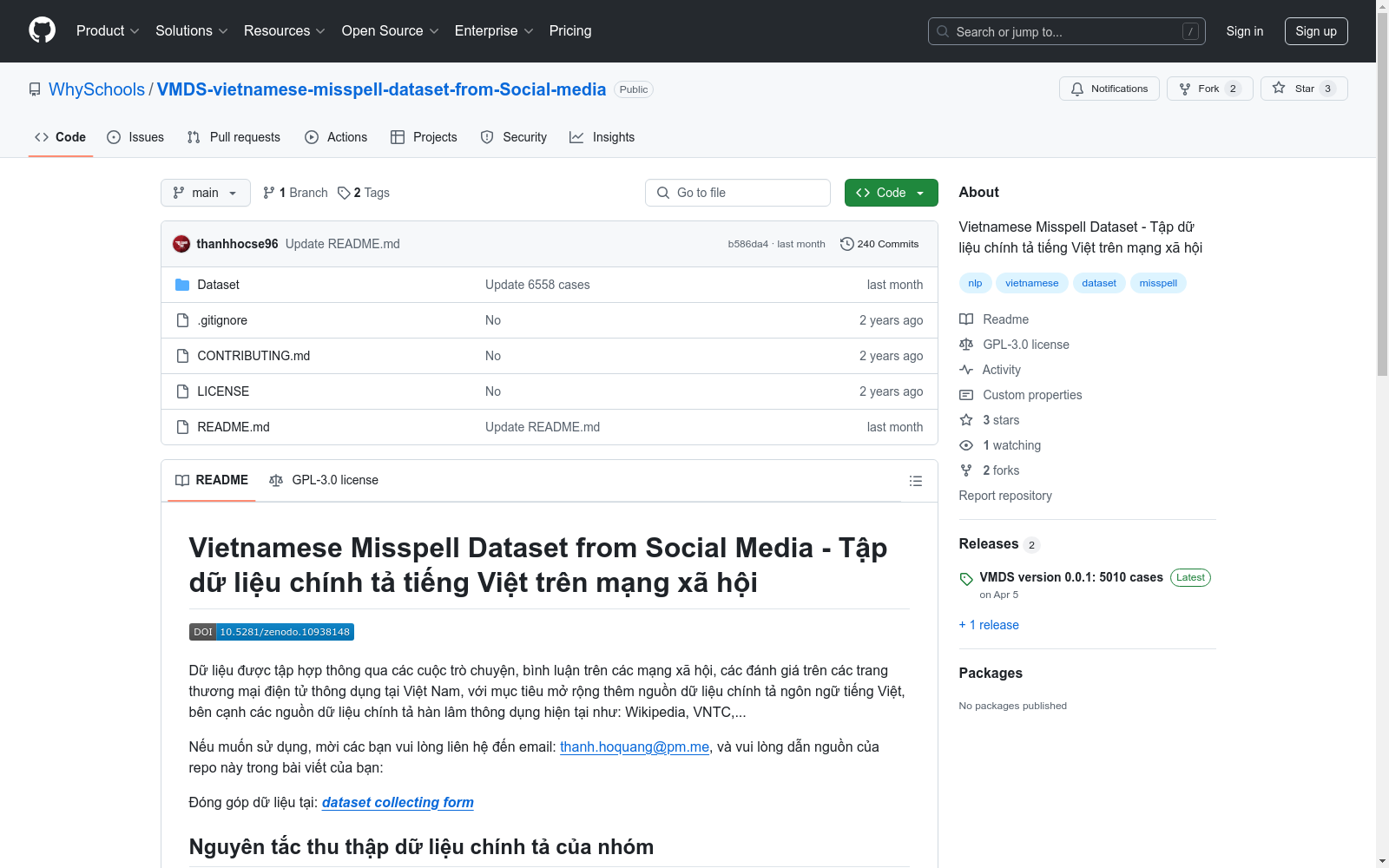The width and height of the screenshot is (1389, 868).
Task: Click the Star icon
Action: (1279, 88)
